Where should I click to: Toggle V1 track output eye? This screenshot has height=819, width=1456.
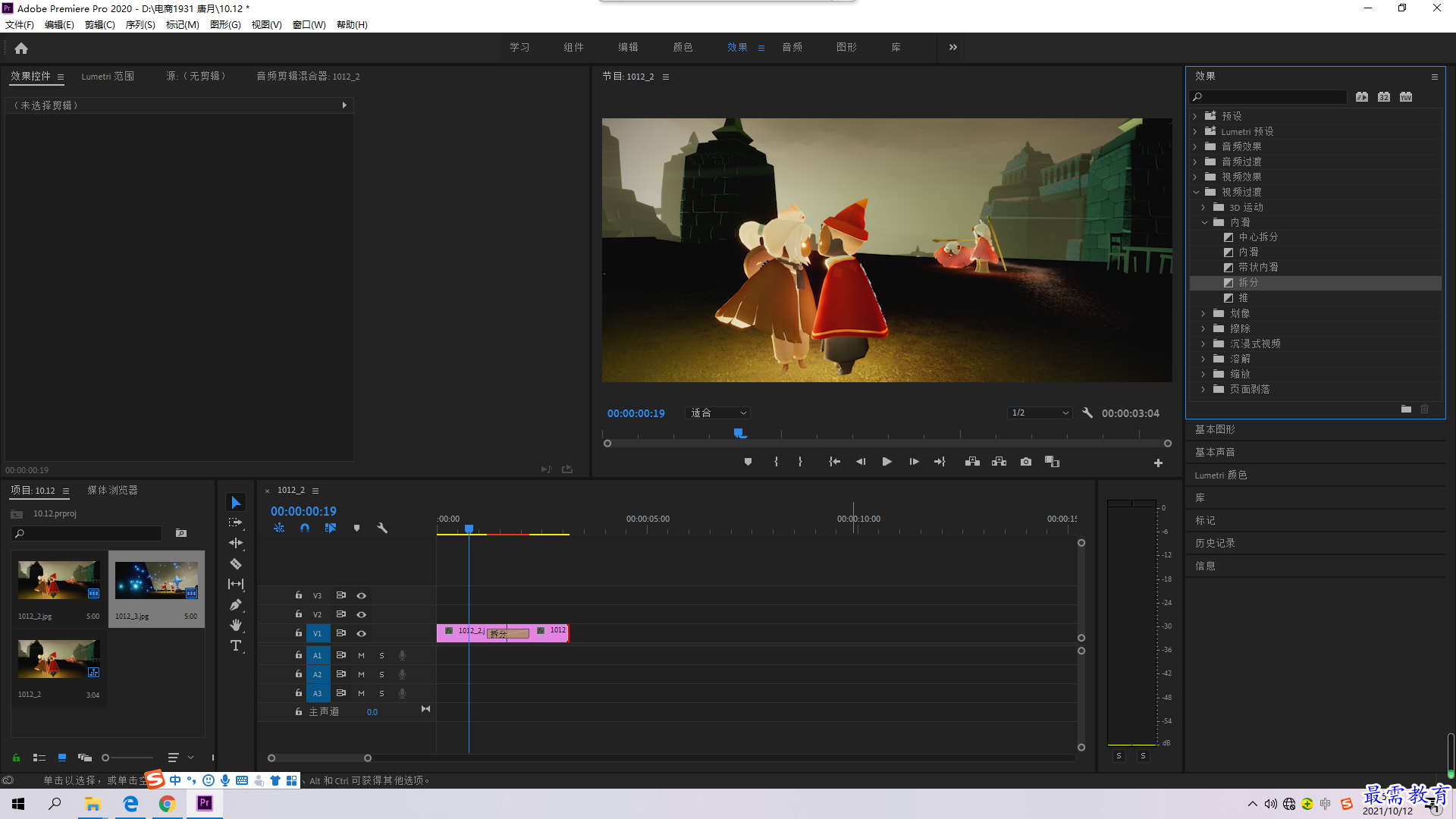click(x=362, y=634)
